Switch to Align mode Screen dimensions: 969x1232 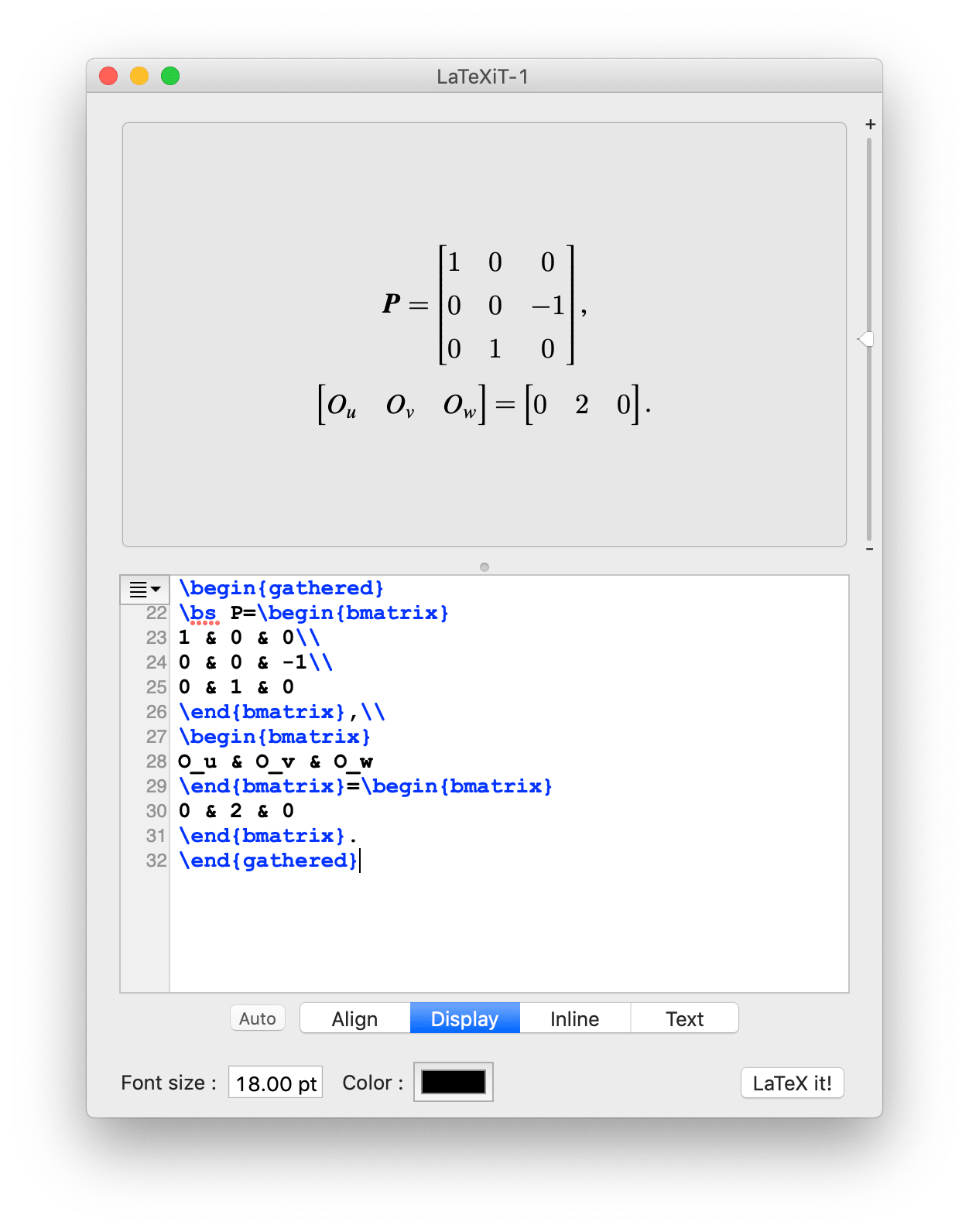[354, 1018]
